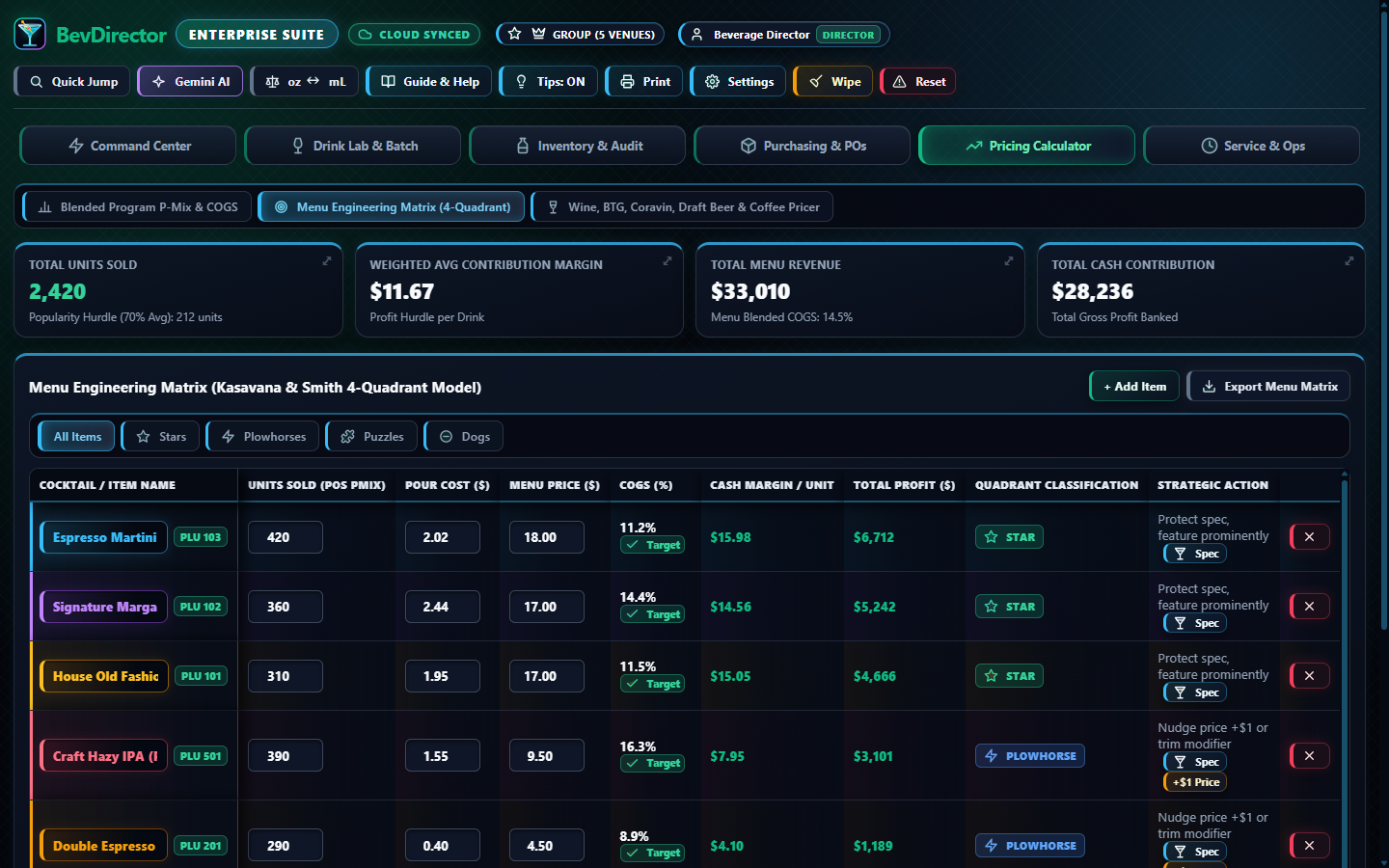Viewport: 1389px width, 868px height.
Task: Open the Drink Lab & Batch tab
Action: click(353, 146)
